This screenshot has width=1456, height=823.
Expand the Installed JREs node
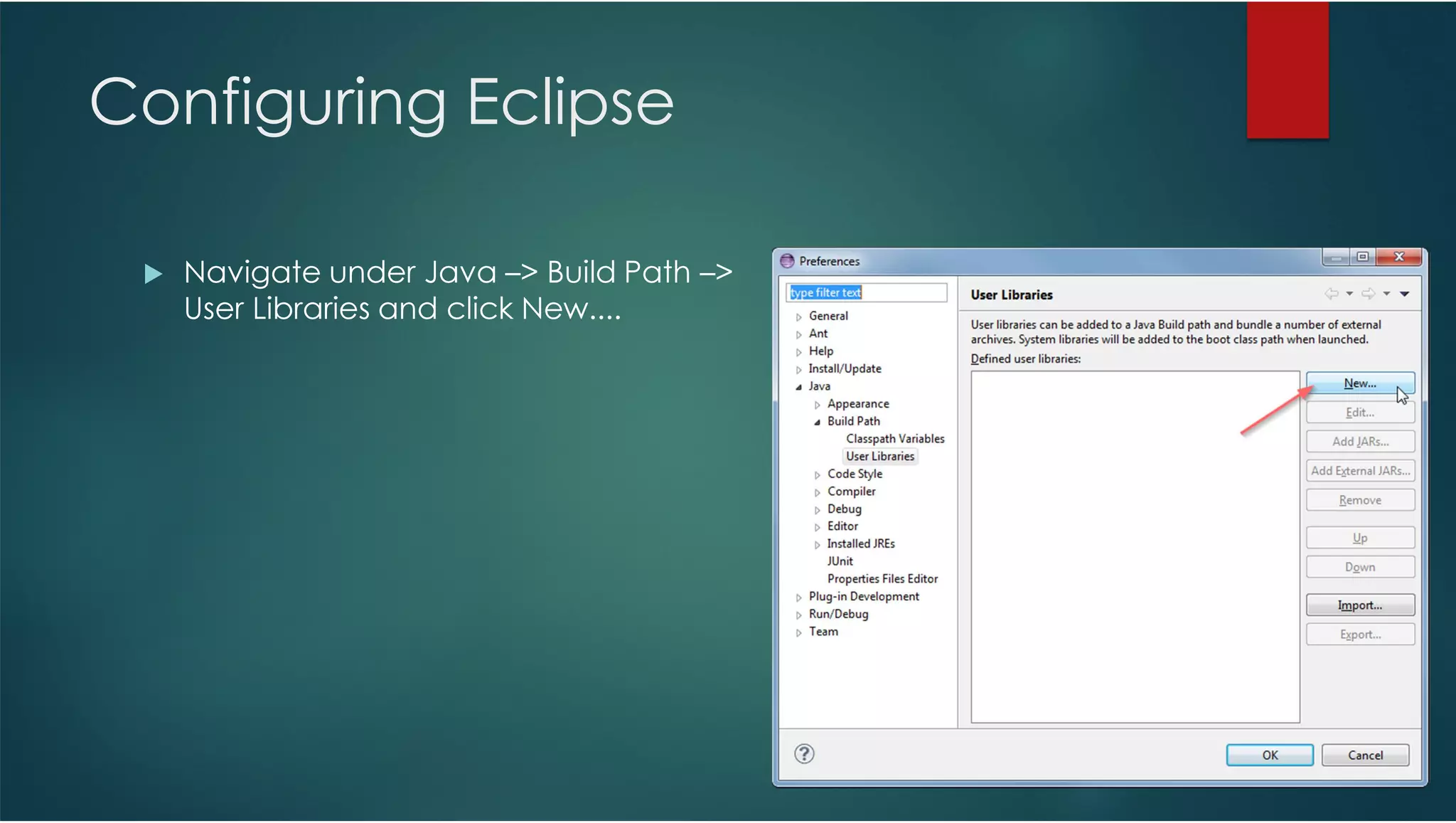pos(817,544)
